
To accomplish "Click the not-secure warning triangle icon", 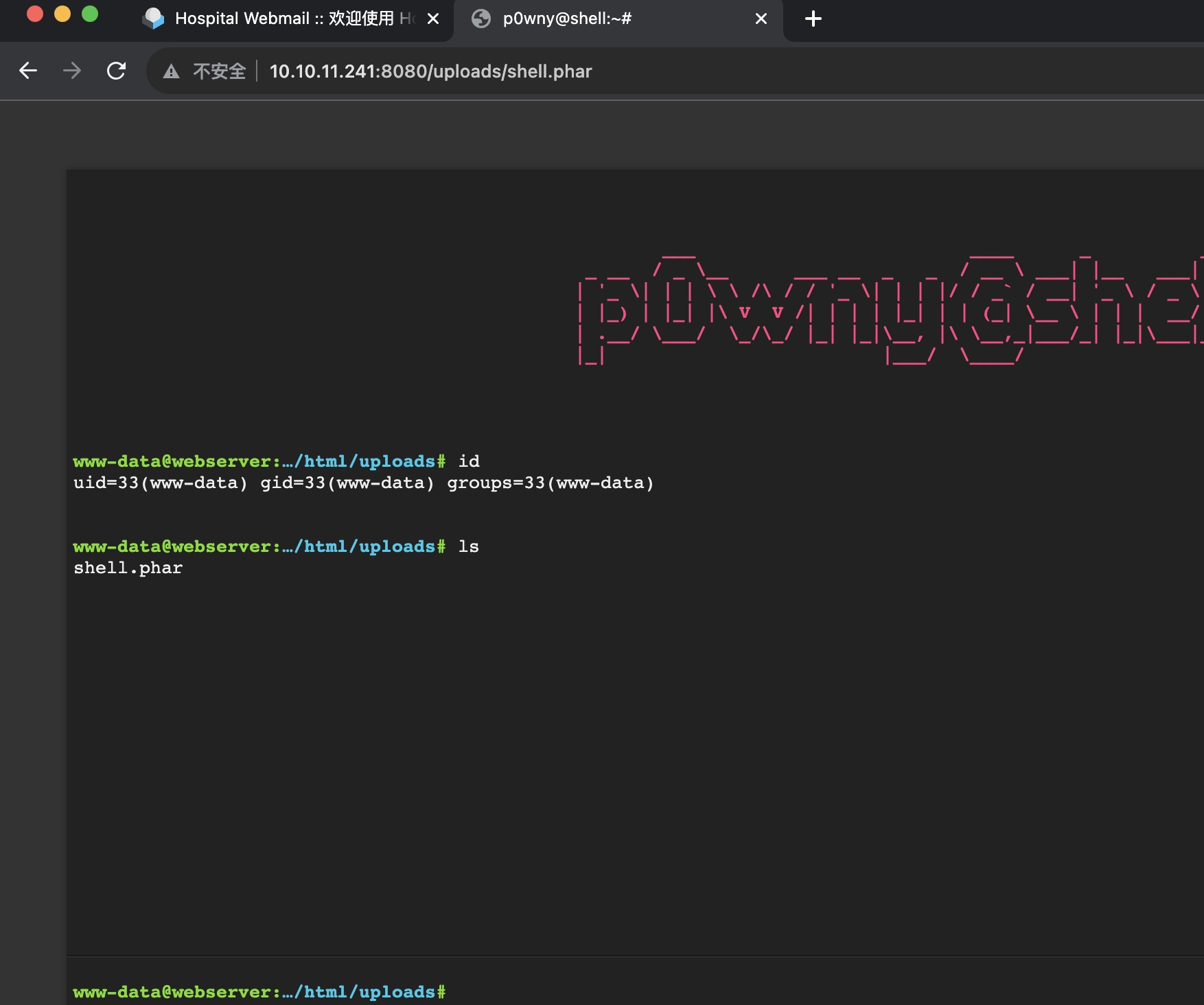I will click(171, 71).
